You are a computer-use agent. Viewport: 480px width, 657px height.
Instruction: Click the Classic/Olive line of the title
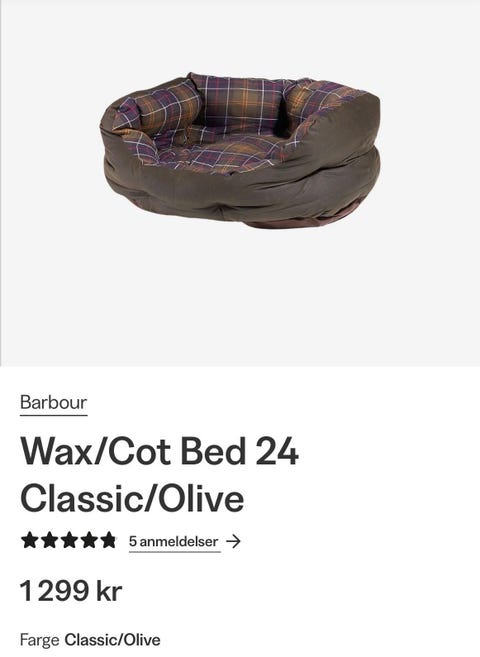pos(132,499)
